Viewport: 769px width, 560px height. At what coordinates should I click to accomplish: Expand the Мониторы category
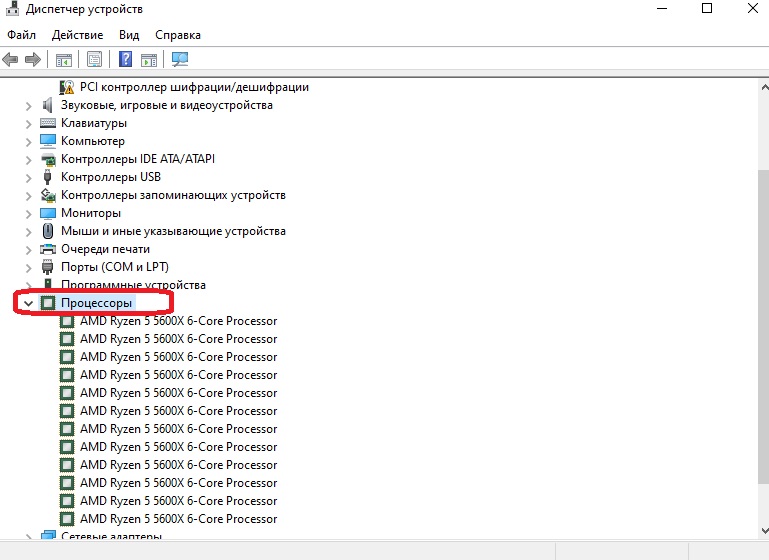click(28, 213)
